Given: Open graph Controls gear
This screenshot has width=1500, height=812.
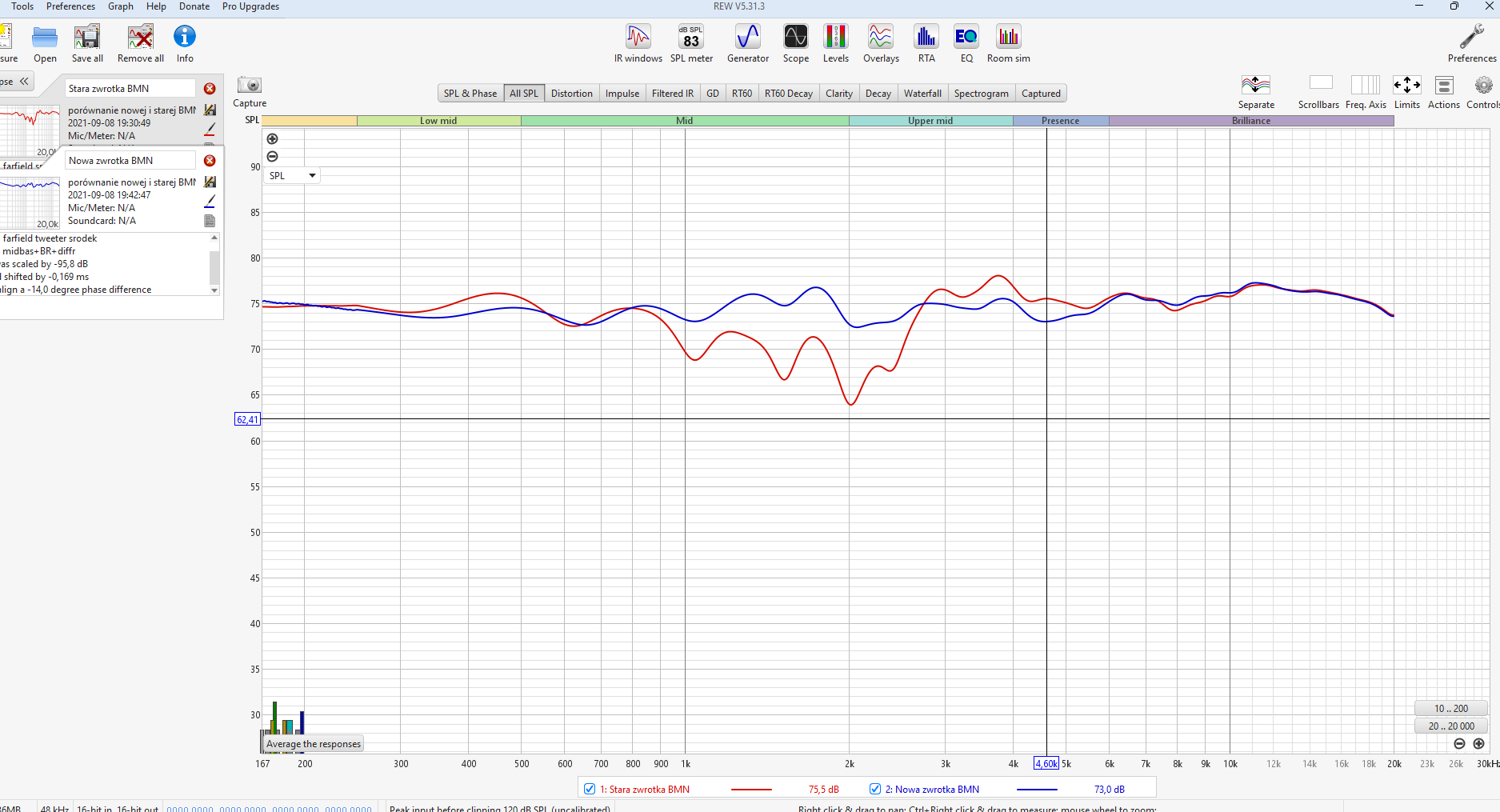Looking at the screenshot, I should tap(1483, 91).
